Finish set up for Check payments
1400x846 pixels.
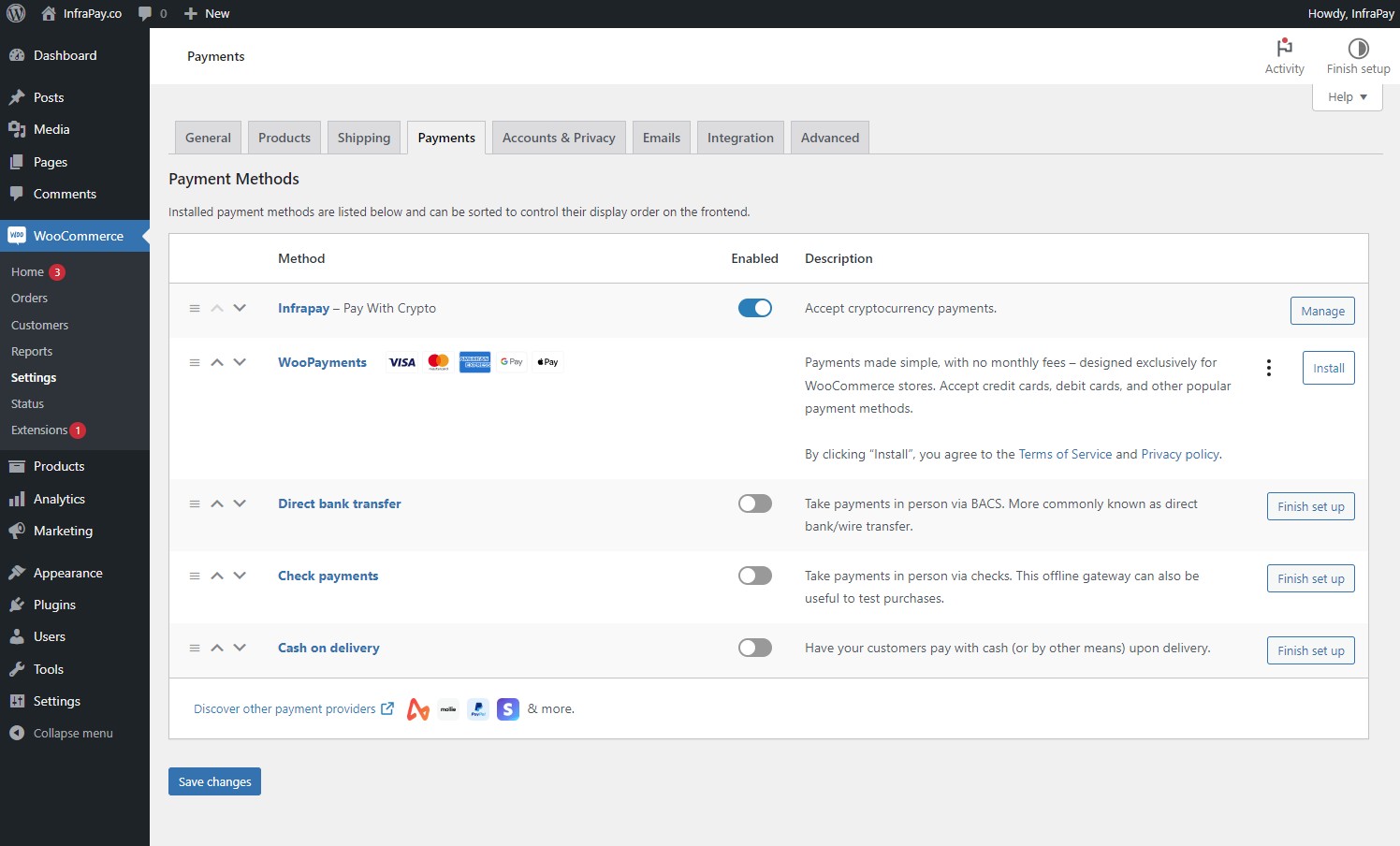tap(1310, 578)
